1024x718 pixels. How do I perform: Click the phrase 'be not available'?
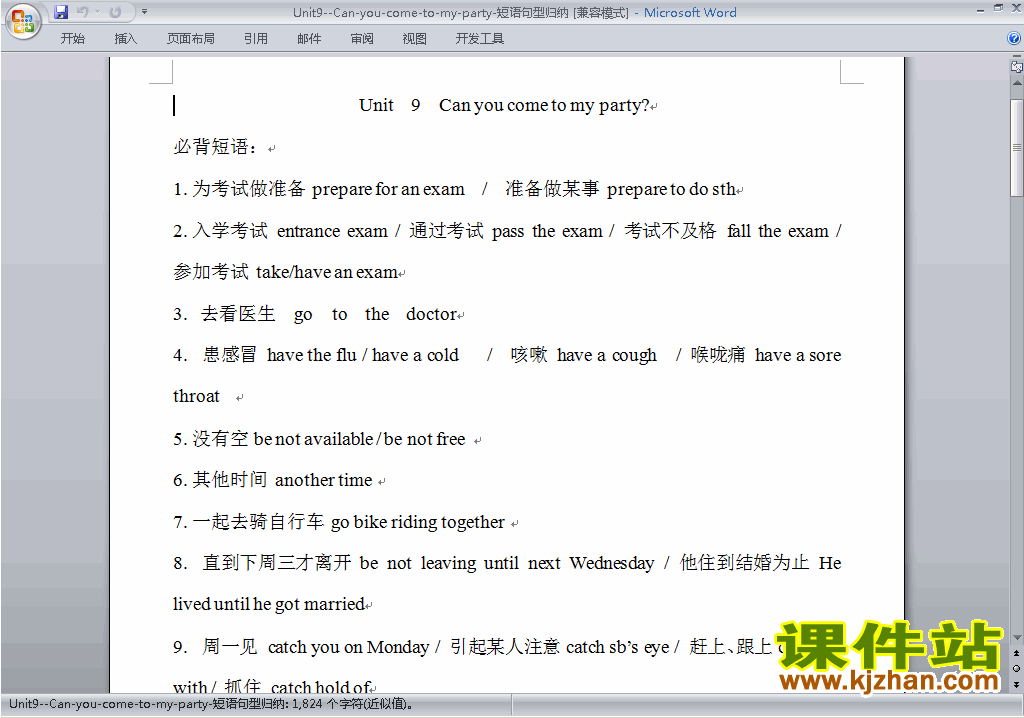click(313, 439)
